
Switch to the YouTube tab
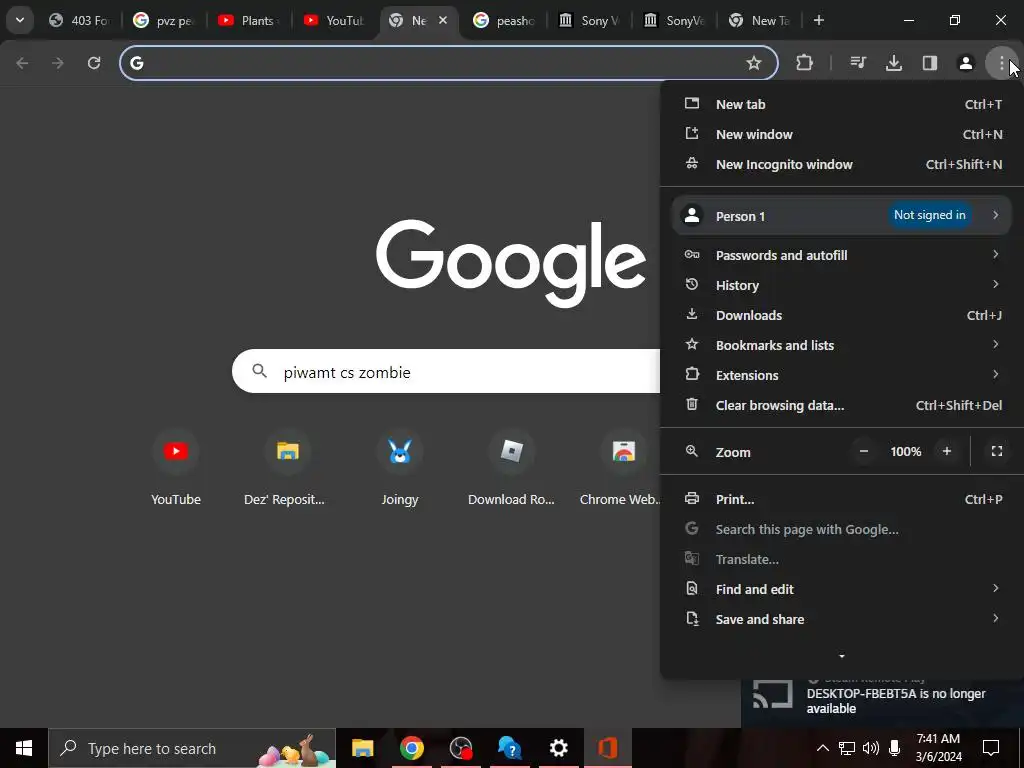[334, 21]
